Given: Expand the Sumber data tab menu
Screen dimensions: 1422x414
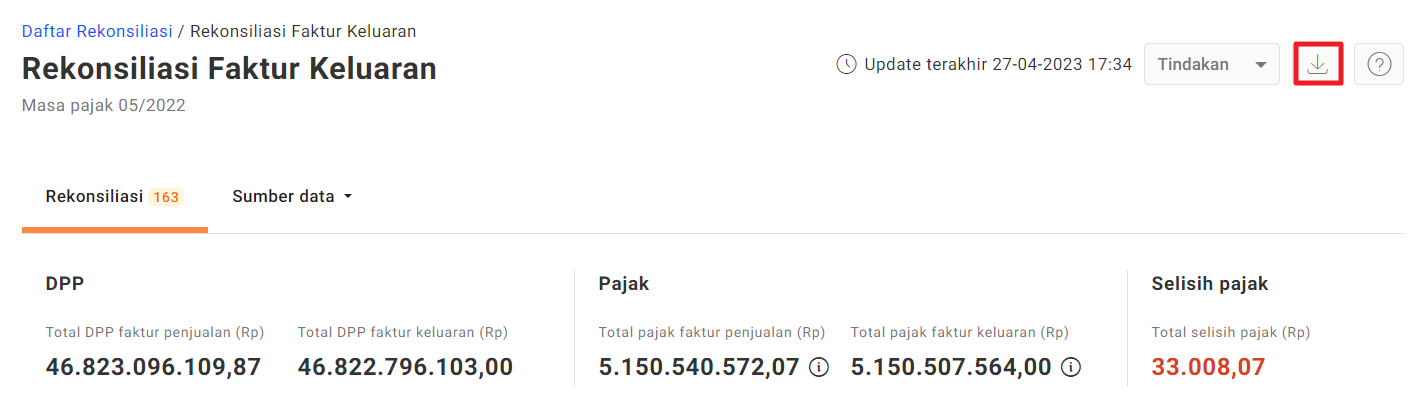Looking at the screenshot, I should pos(292,196).
